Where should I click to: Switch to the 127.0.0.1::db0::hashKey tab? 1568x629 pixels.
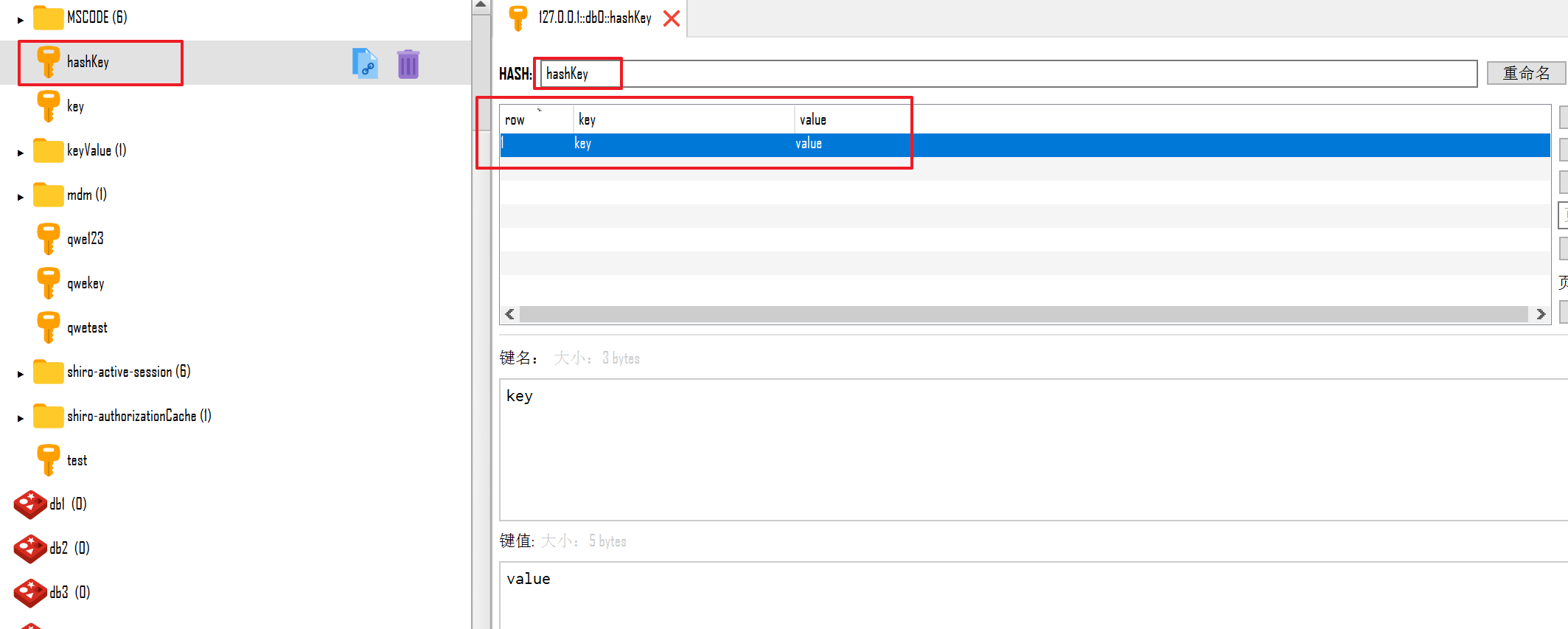coord(595,18)
